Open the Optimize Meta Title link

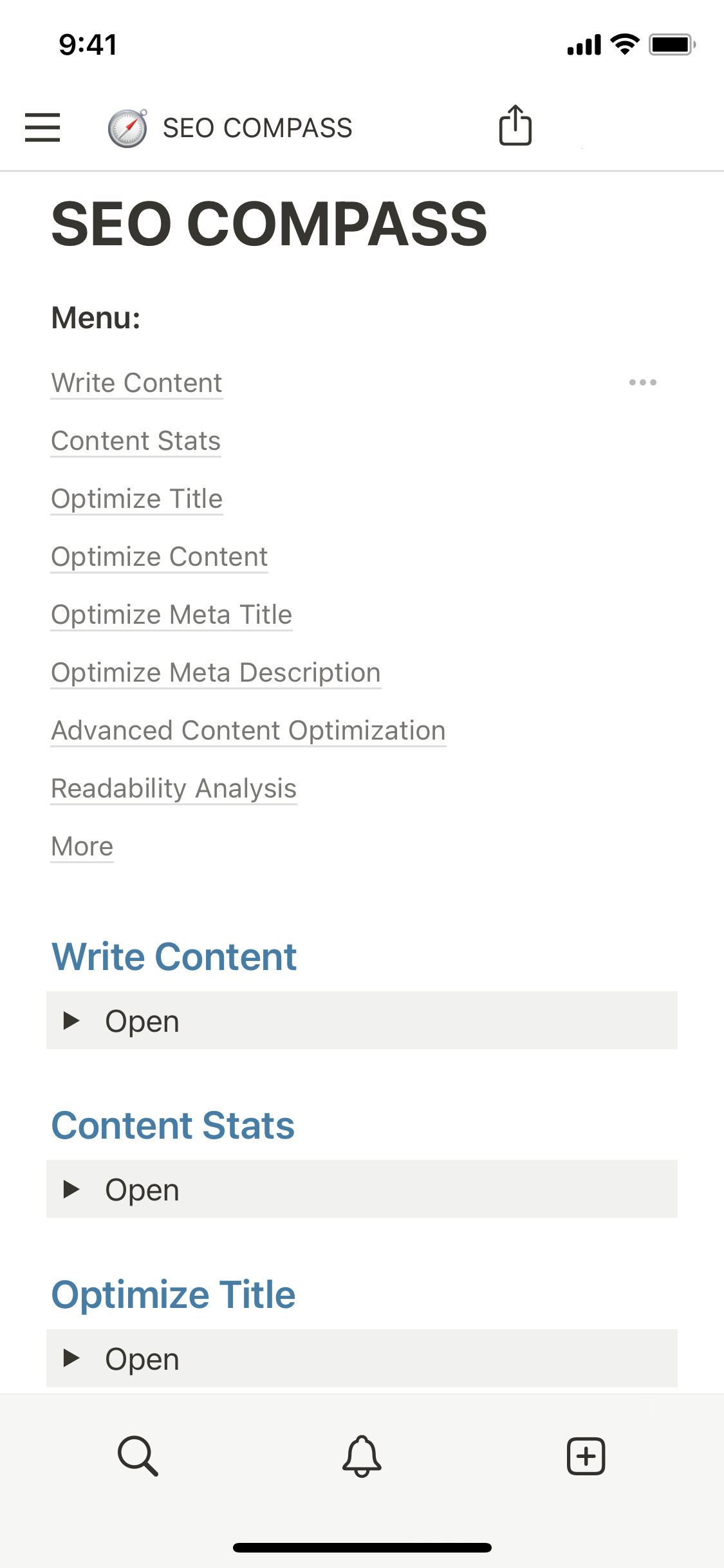(171, 615)
